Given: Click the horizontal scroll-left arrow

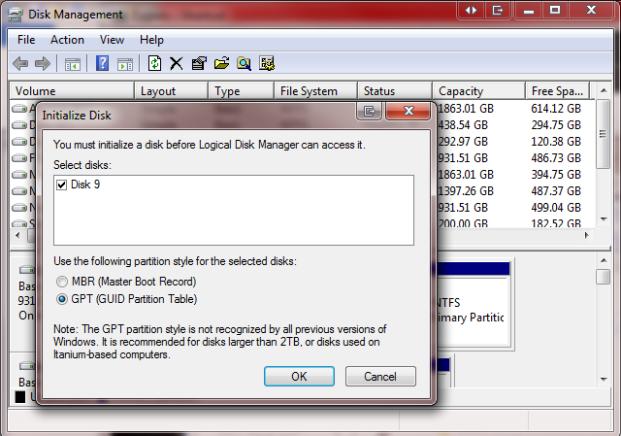Looking at the screenshot, I should point(17,235).
